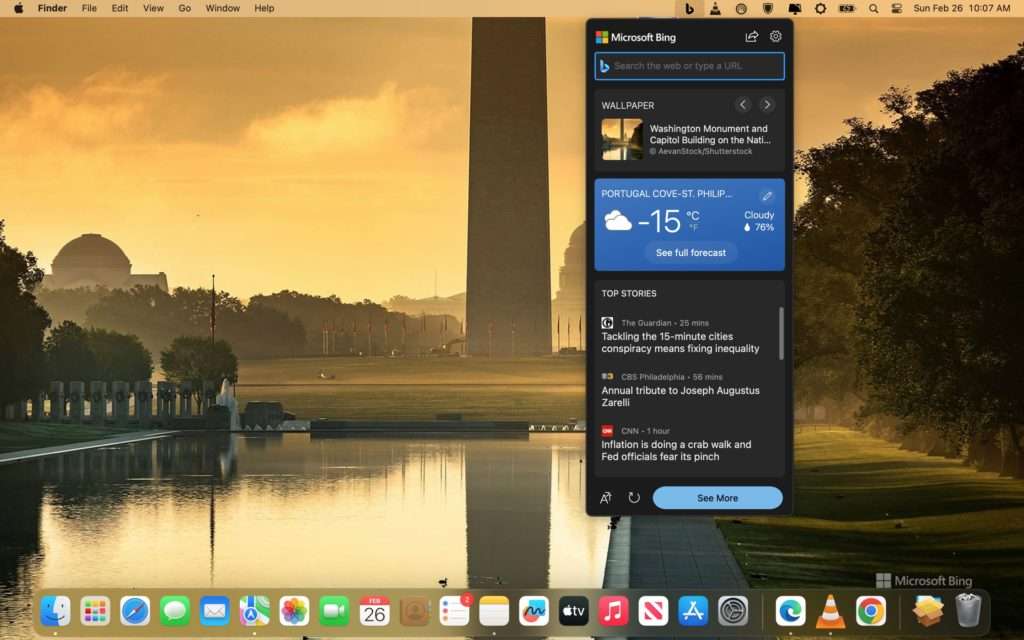This screenshot has height=640, width=1024.
Task: Click the shield icon in the menu bar
Action: (768, 8)
